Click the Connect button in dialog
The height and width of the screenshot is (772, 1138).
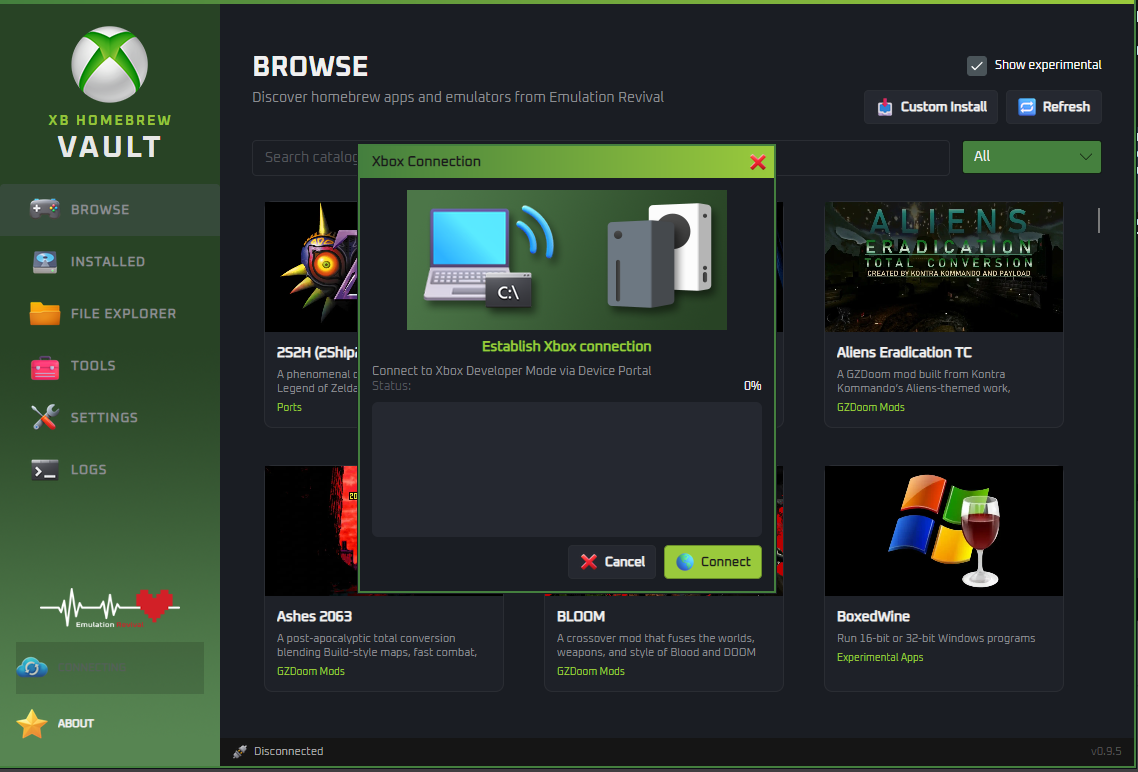coord(713,562)
